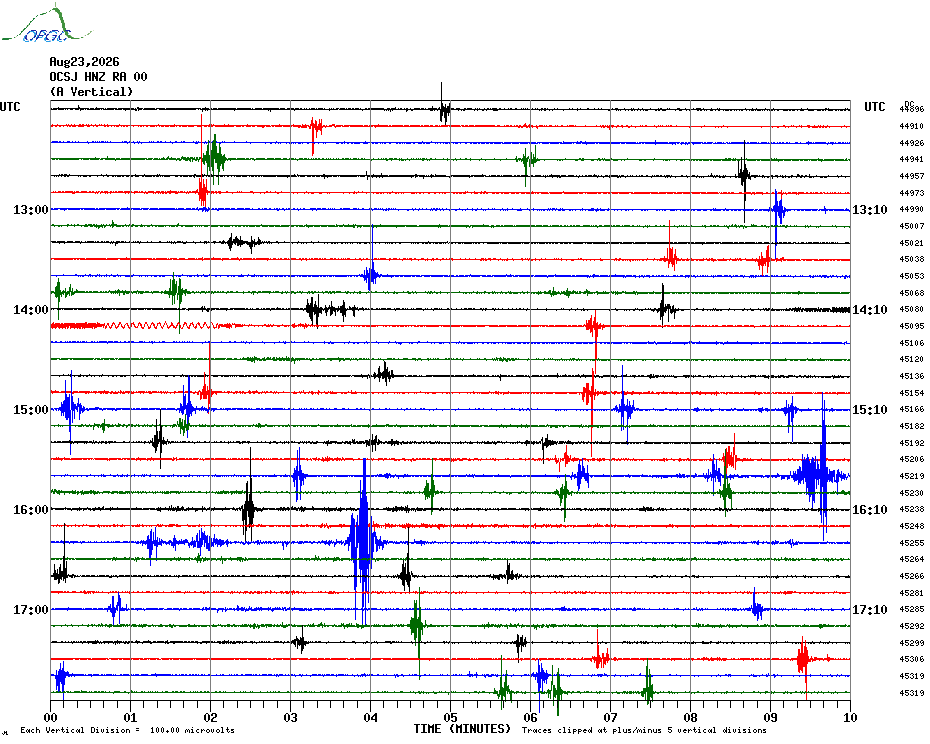Click DC value 44957

click(912, 176)
